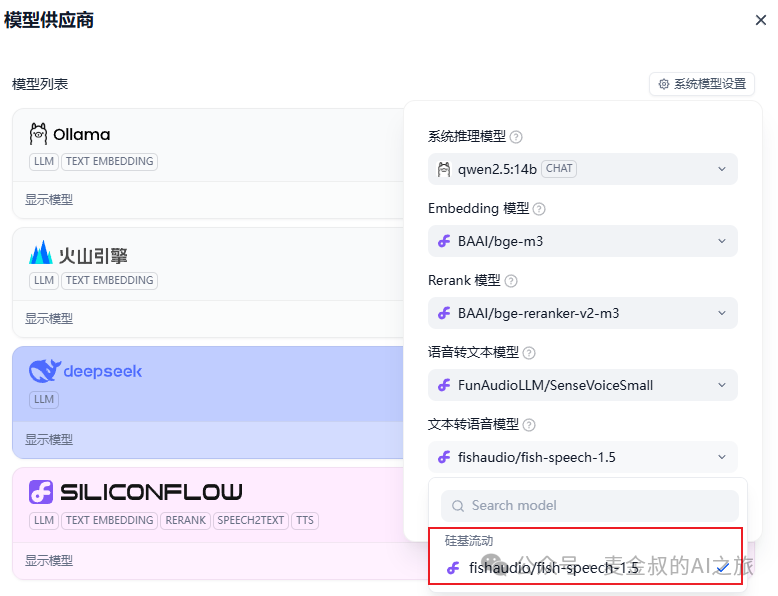Click the help icon beside Rerank 模型

[511, 281]
